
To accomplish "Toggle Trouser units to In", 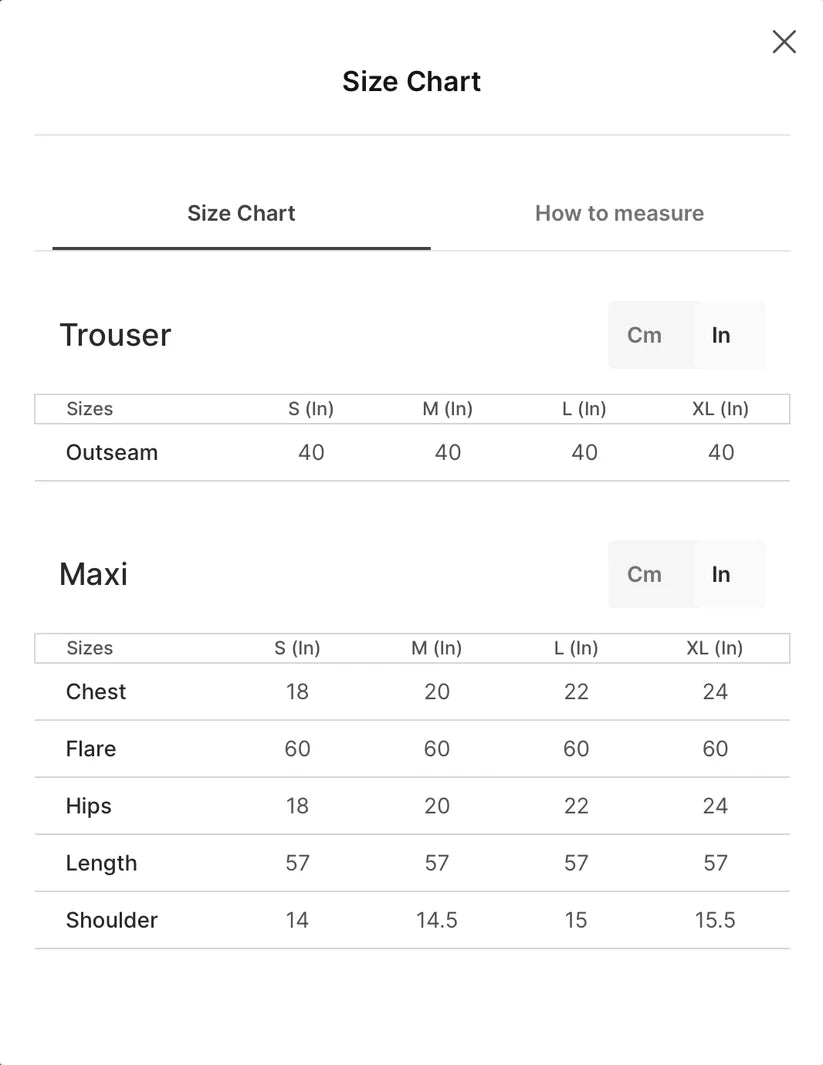I will click(x=720, y=335).
